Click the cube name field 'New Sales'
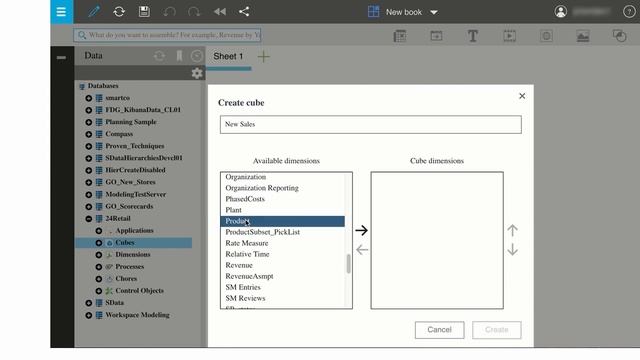 point(371,124)
